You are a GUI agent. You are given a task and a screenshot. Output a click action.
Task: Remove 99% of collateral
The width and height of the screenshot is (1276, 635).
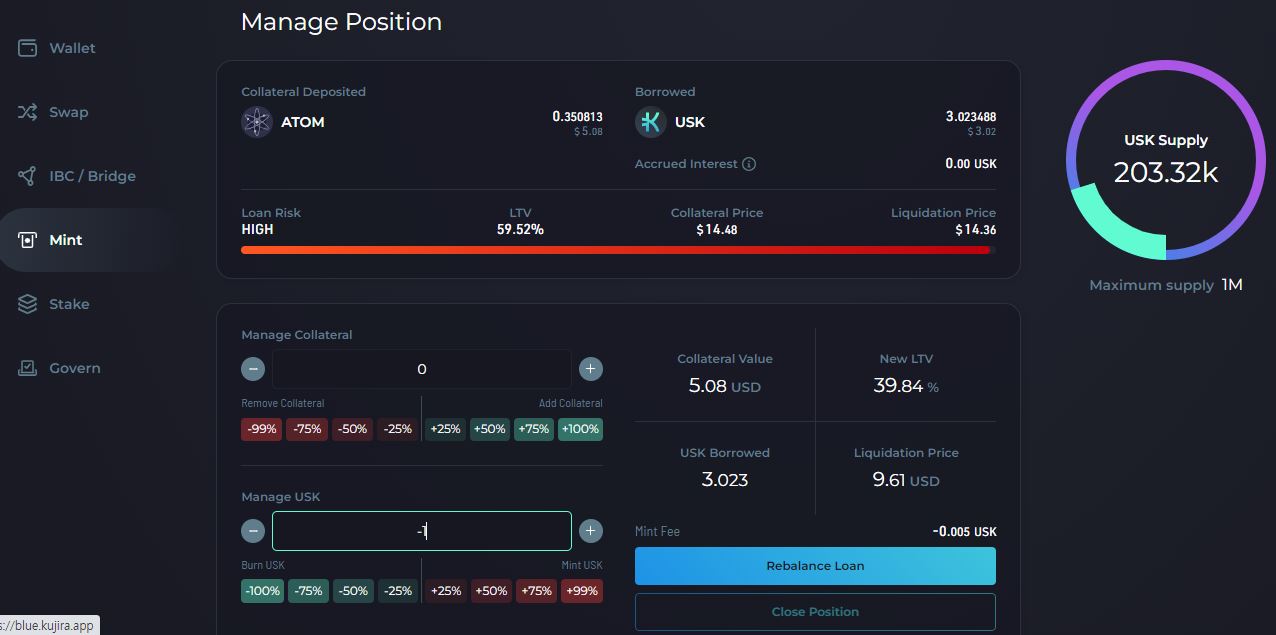[x=262, y=429]
